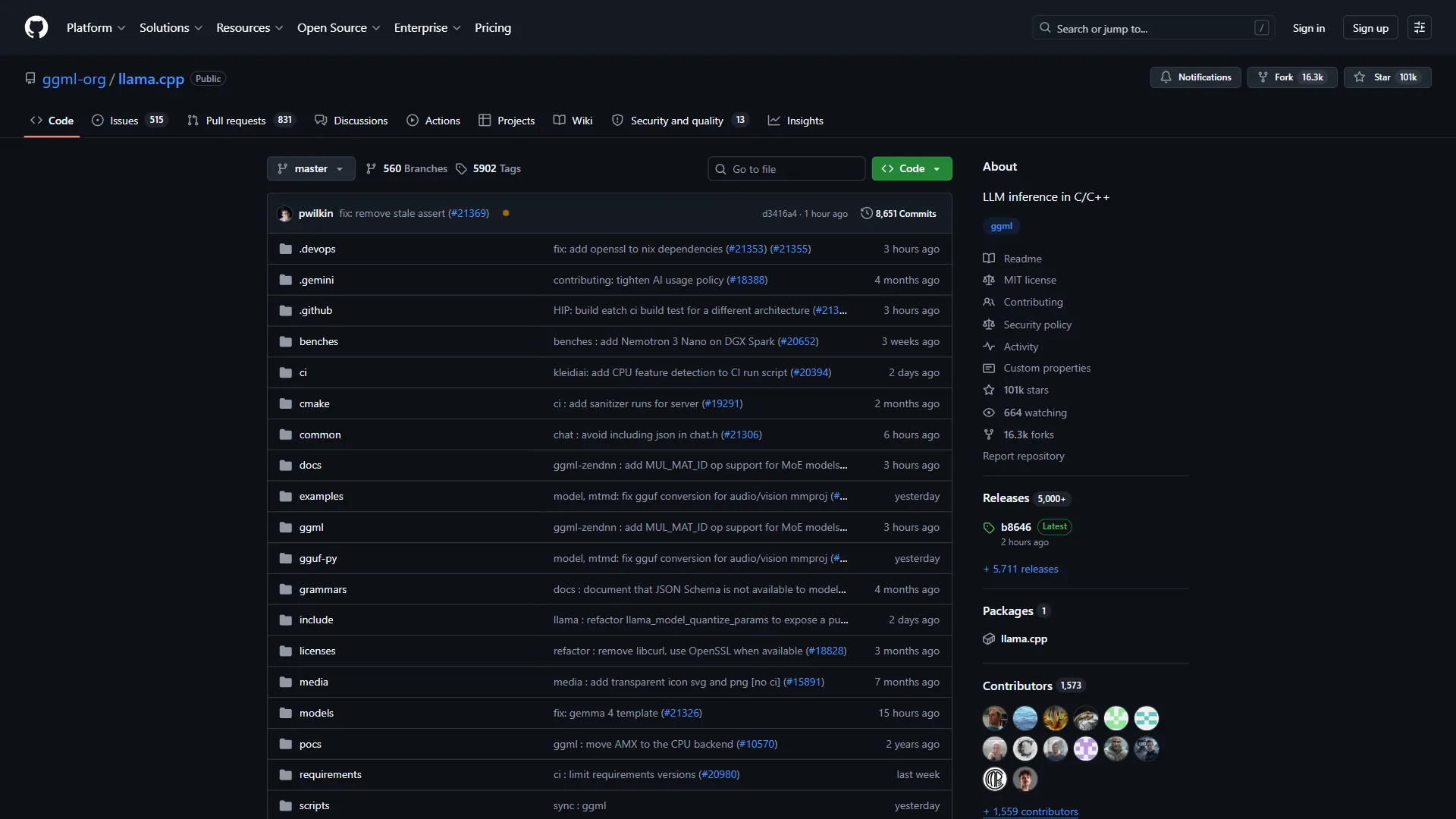Click the Sign up button
The height and width of the screenshot is (819, 1456).
1370,28
